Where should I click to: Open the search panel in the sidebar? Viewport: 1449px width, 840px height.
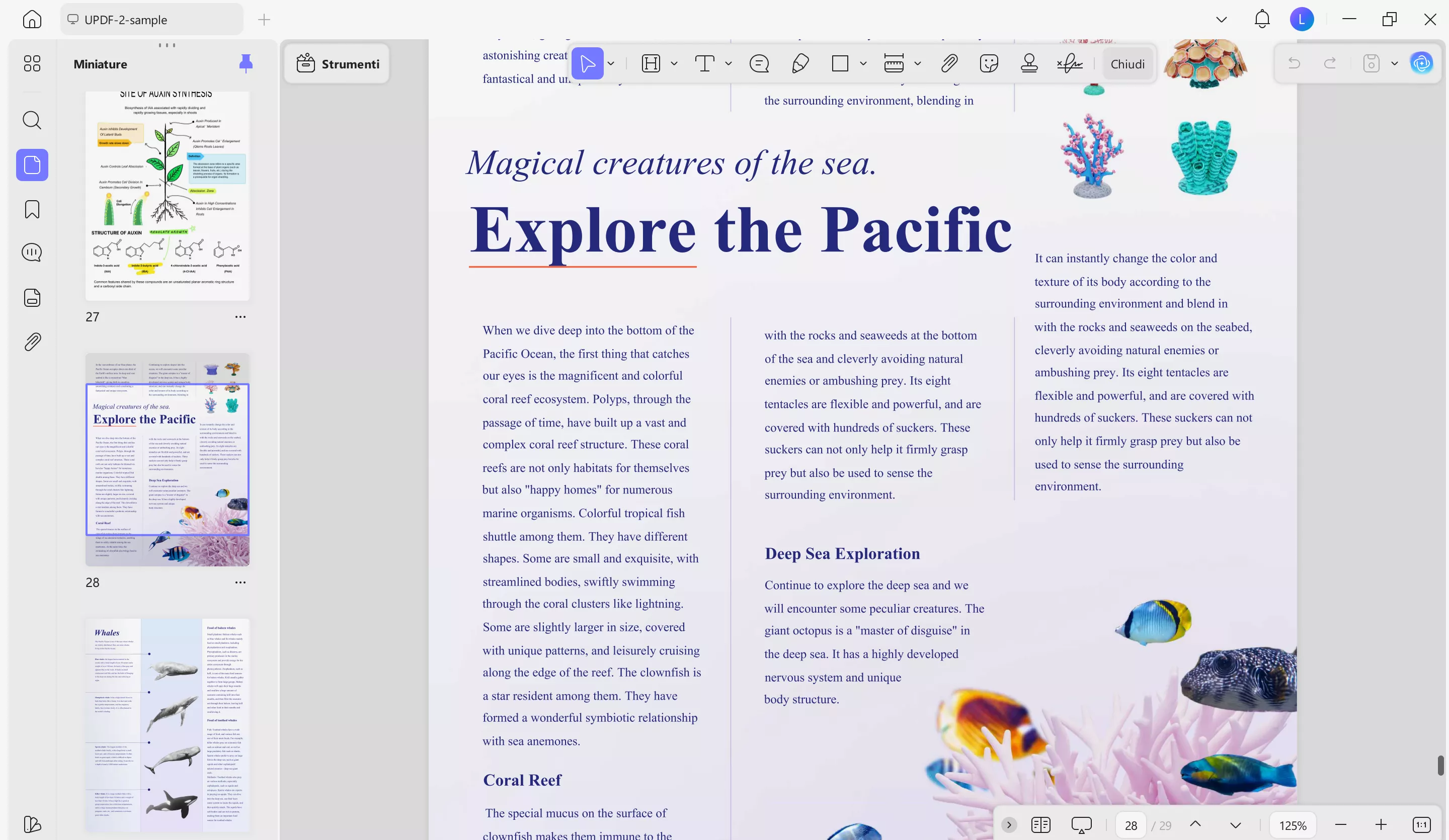[32, 120]
